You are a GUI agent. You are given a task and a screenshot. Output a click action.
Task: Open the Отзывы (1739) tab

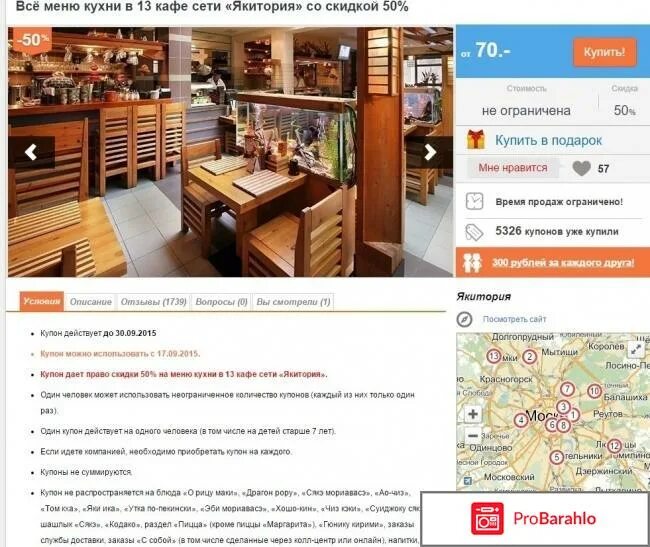pos(153,302)
